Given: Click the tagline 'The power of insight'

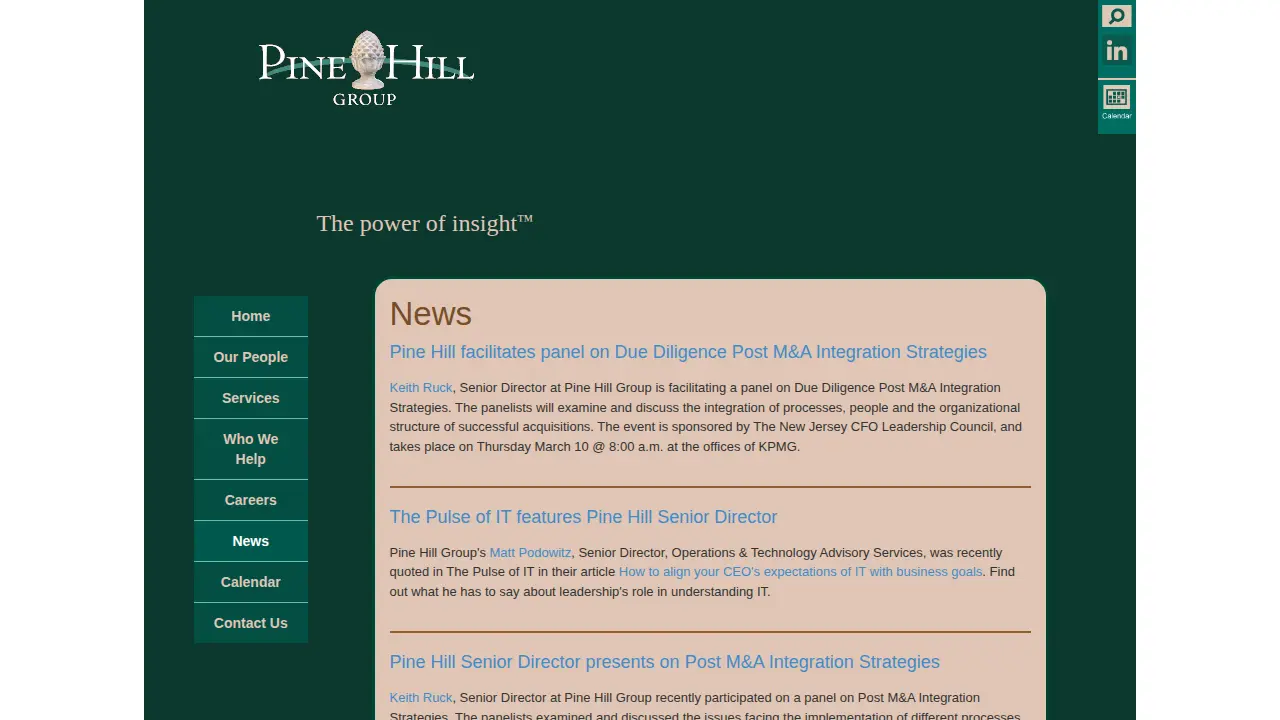Looking at the screenshot, I should tap(425, 223).
